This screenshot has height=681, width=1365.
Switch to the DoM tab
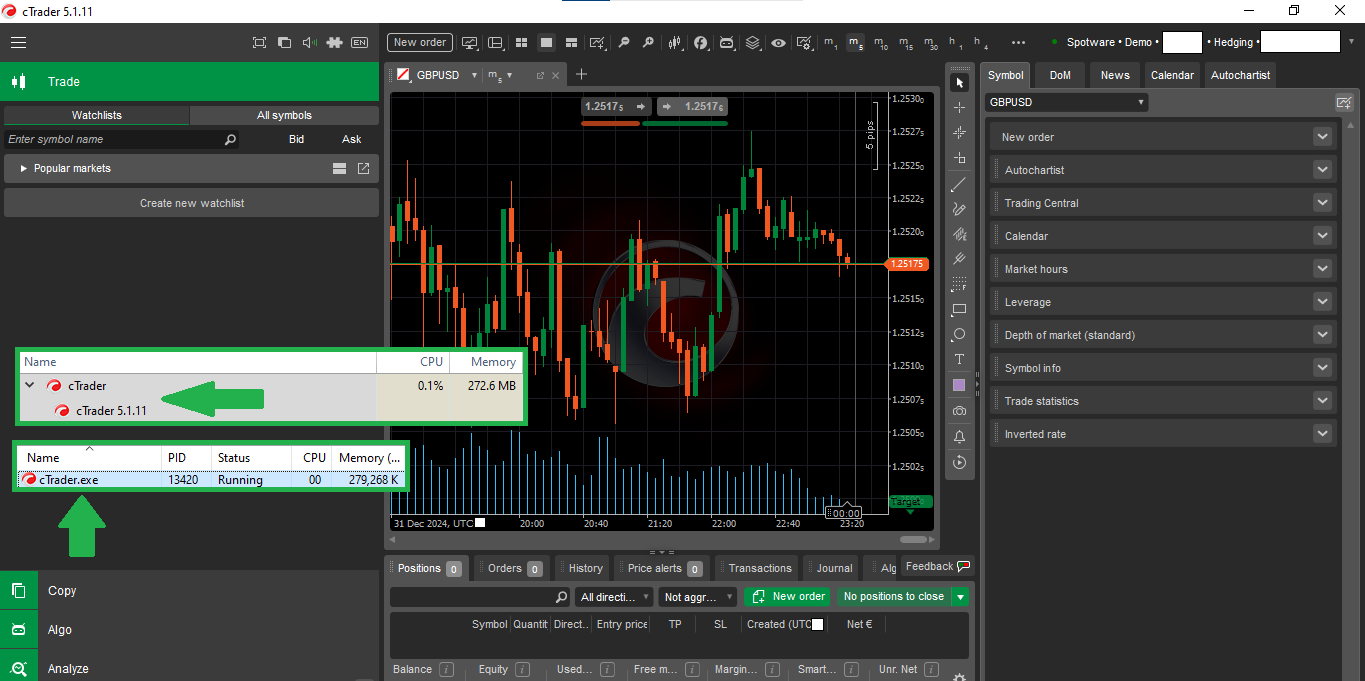click(x=1060, y=75)
